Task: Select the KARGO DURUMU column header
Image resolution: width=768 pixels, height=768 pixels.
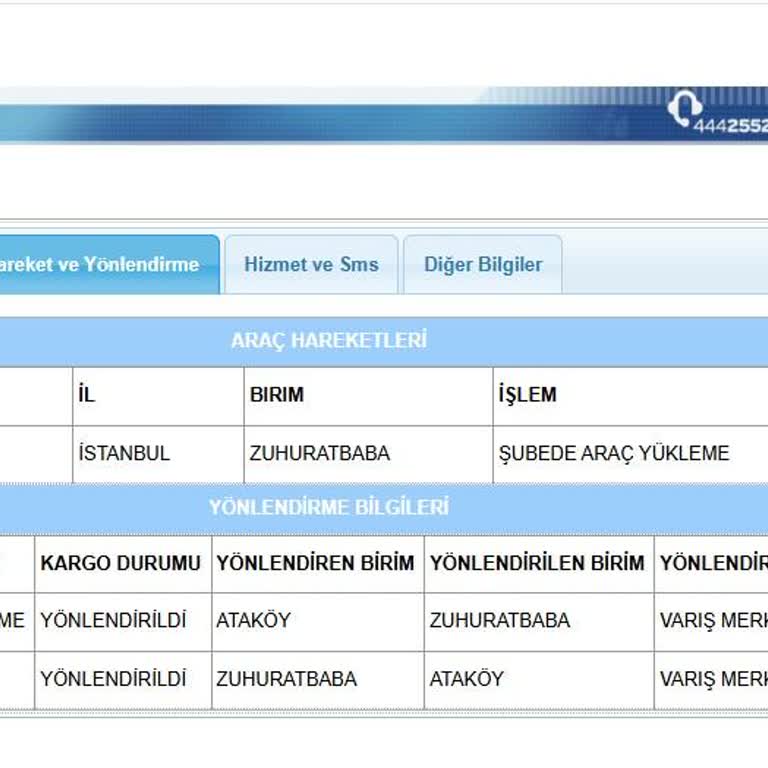Action: [123, 563]
